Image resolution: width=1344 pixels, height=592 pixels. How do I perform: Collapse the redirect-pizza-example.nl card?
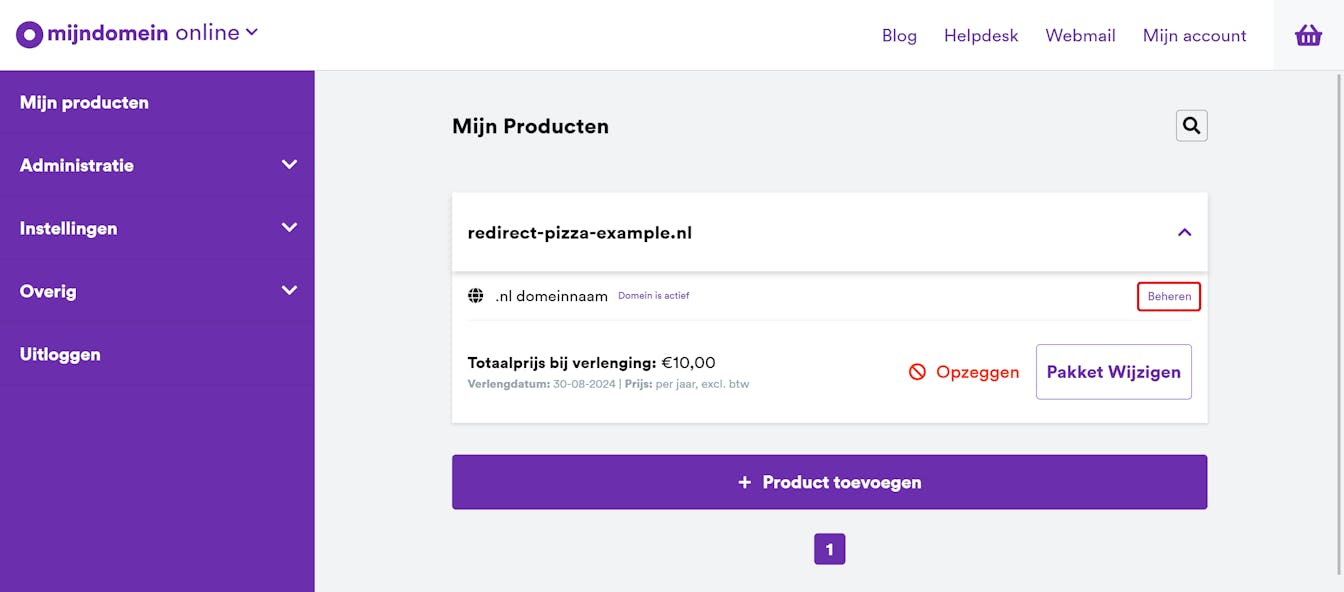pos(1184,231)
